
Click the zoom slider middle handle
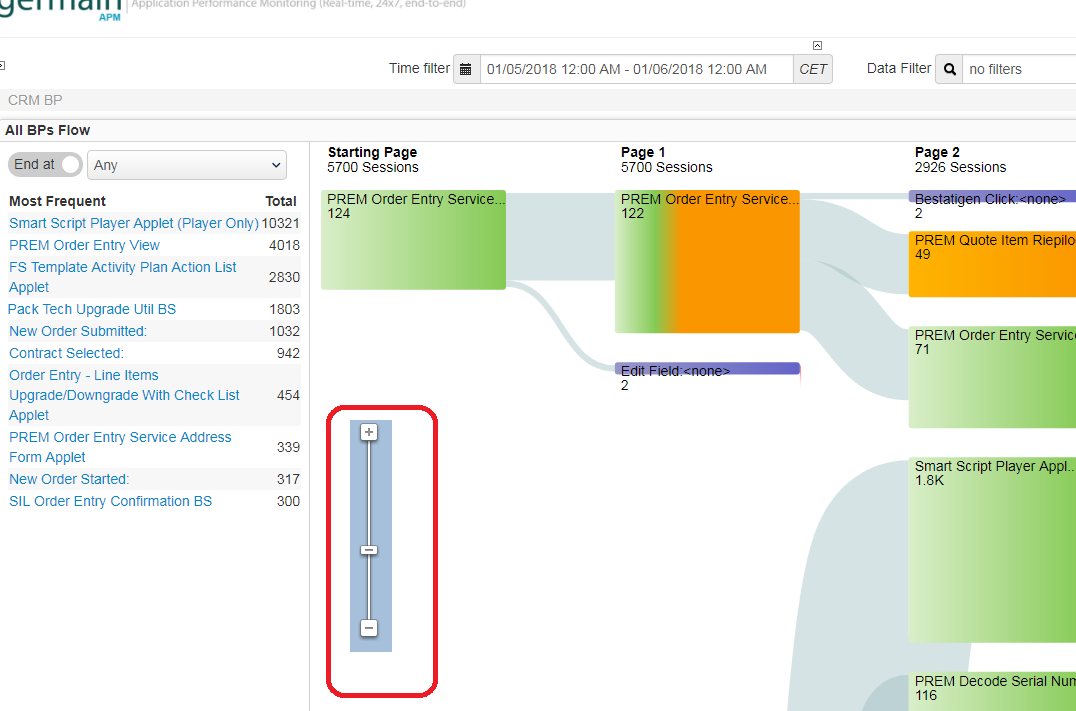click(370, 550)
